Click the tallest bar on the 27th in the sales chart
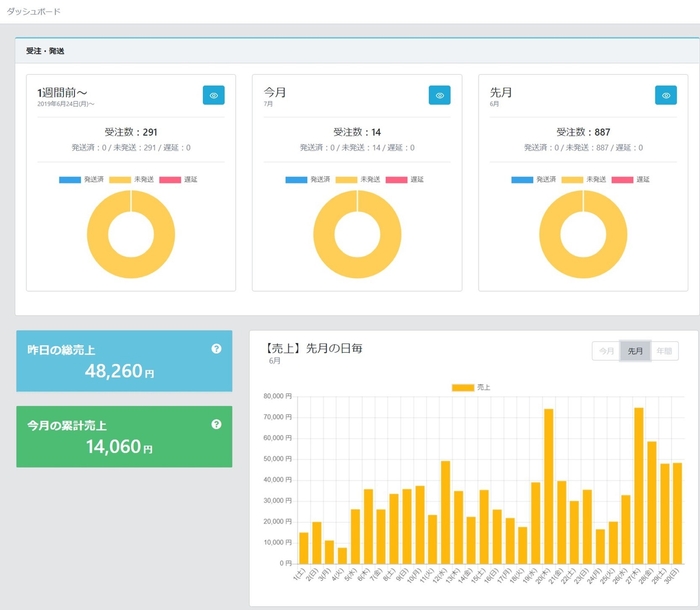Image resolution: width=700 pixels, height=610 pixels. click(638, 485)
